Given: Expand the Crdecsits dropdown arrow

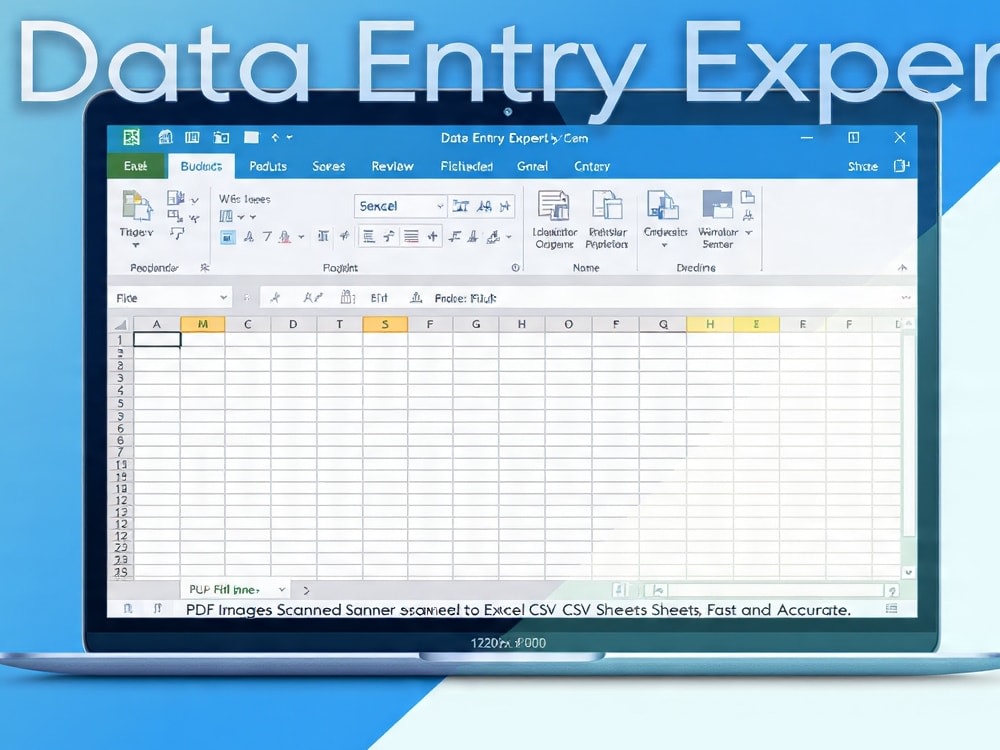Looking at the screenshot, I should click(x=664, y=246).
